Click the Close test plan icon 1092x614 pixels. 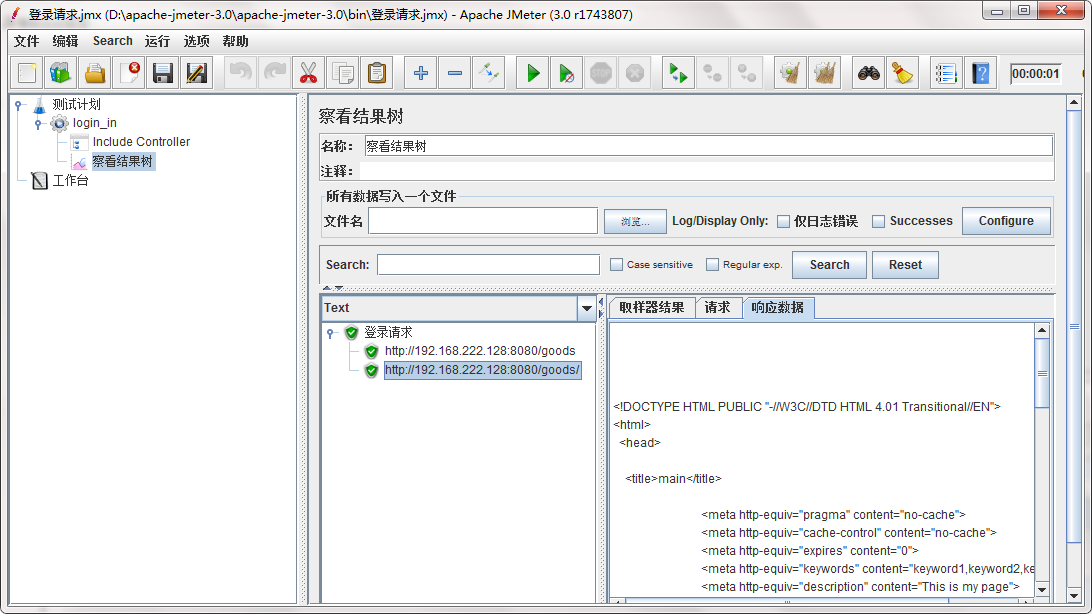point(129,72)
